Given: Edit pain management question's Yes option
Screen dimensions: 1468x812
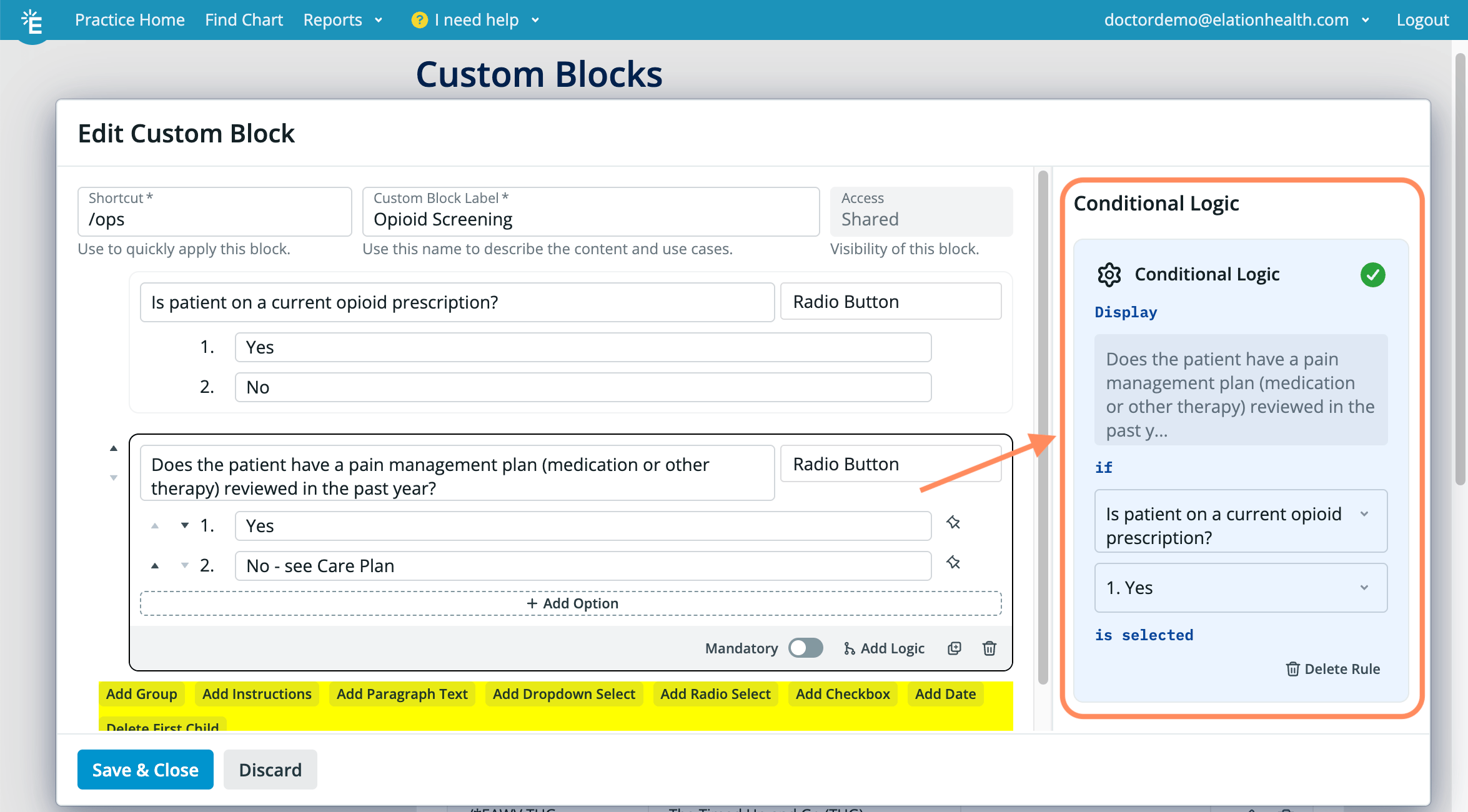Looking at the screenshot, I should (x=583, y=526).
